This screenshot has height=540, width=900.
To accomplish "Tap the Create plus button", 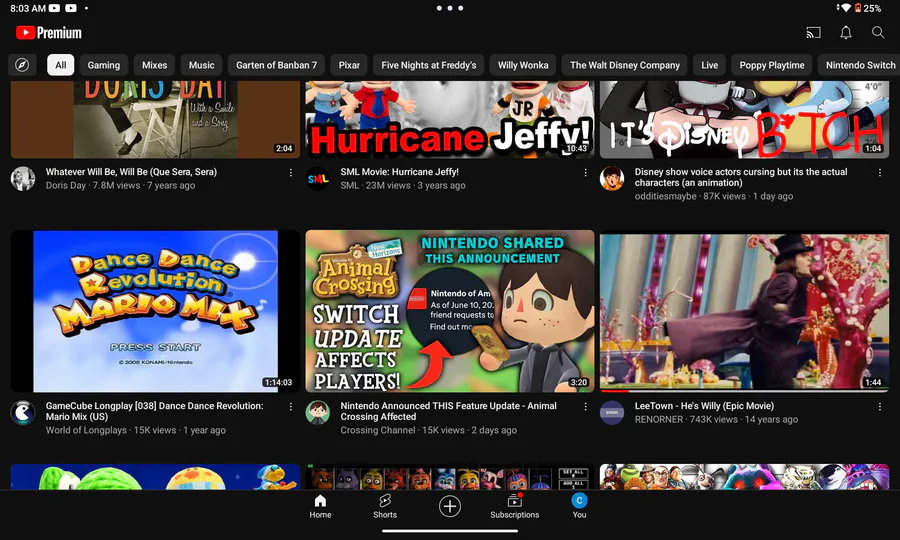I will [450, 506].
